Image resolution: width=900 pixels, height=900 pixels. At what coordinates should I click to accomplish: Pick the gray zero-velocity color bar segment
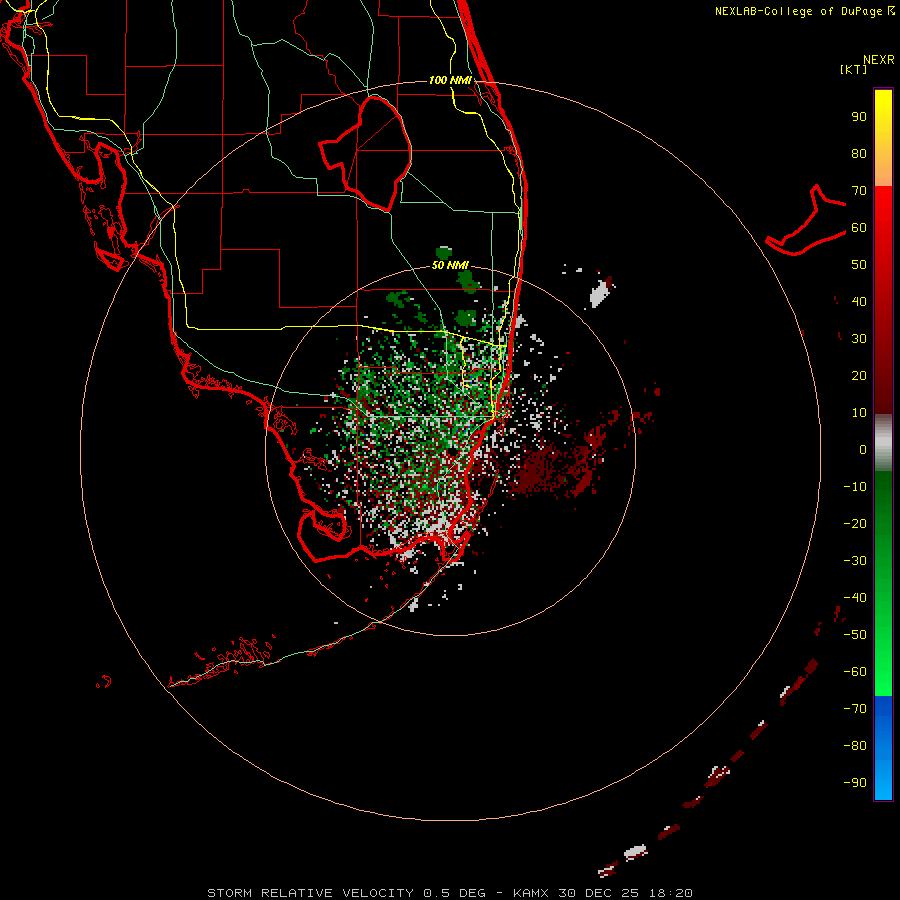point(883,443)
